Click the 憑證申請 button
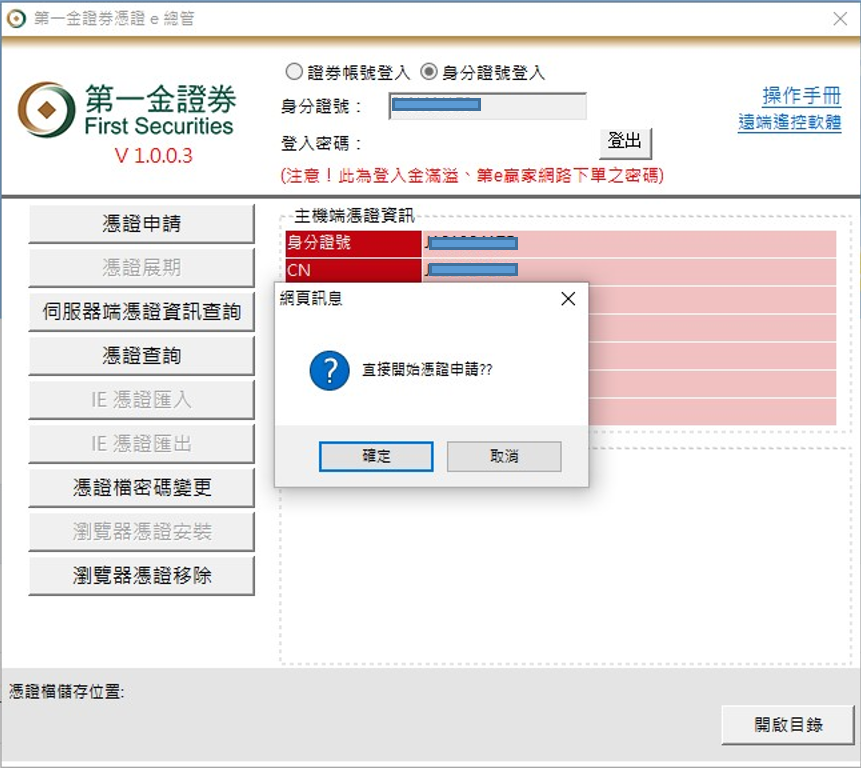861x768 pixels. [141, 224]
